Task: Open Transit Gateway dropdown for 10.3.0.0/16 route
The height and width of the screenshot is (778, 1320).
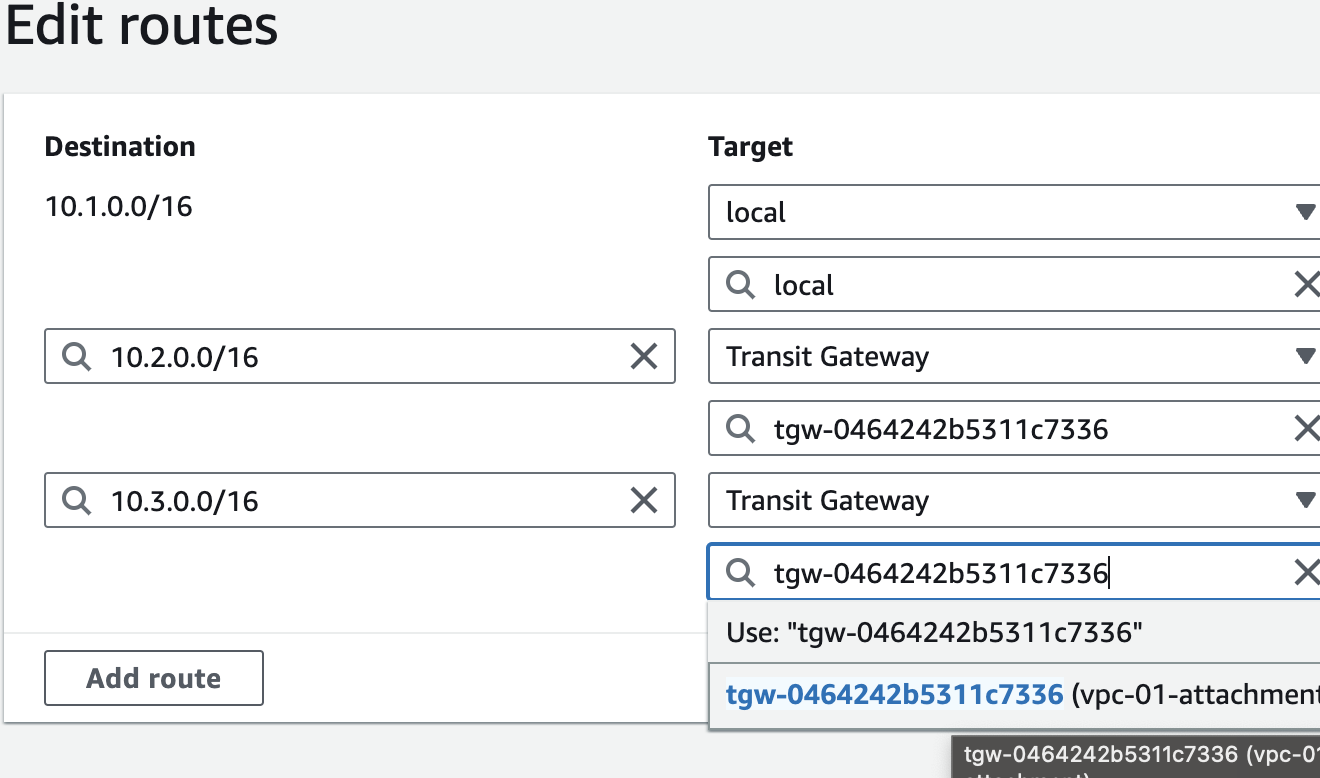Action: pyautogui.click(x=1304, y=500)
